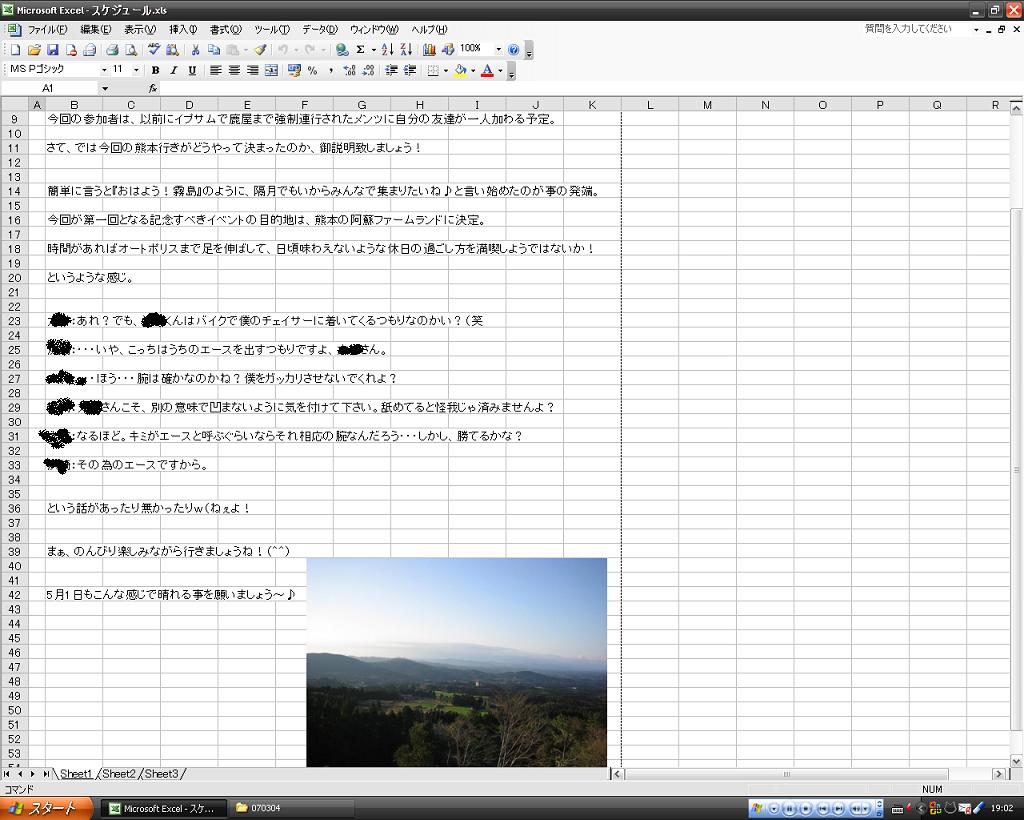Open the 編集(E) menu
The image size is (1024, 820).
pyautogui.click(x=95, y=29)
